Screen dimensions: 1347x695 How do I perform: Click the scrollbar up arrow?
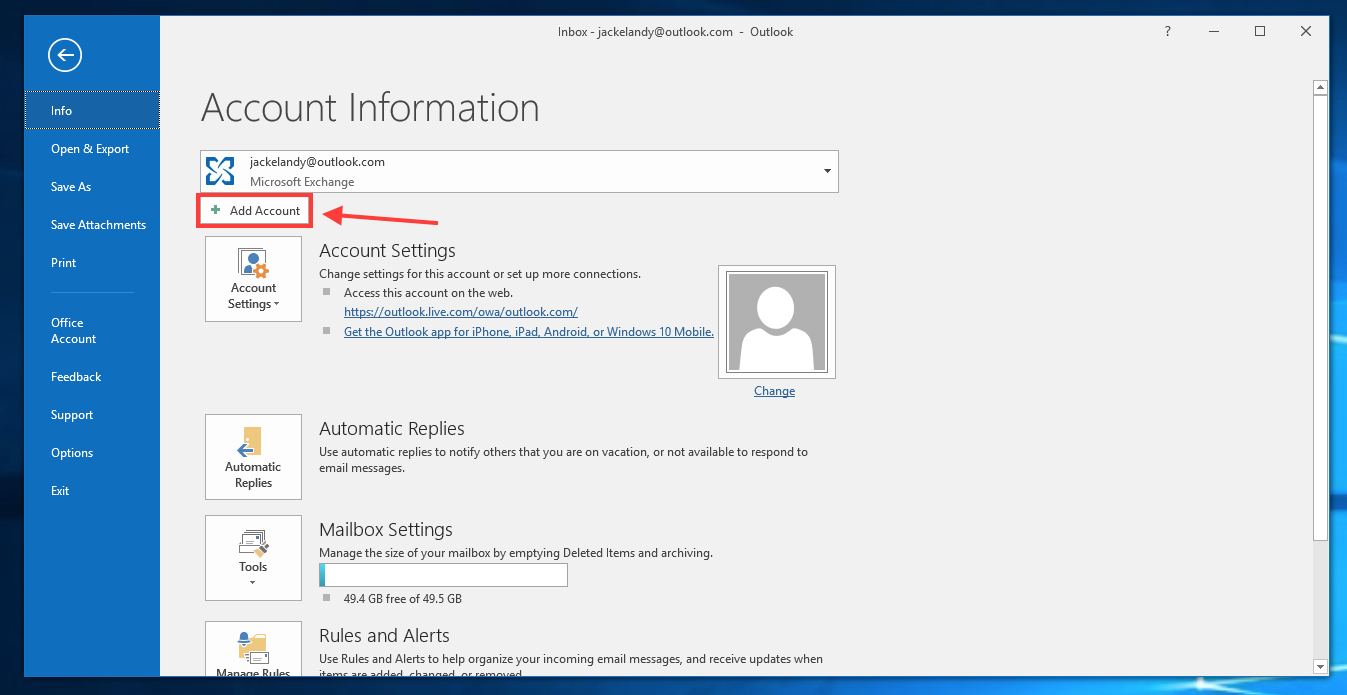point(1320,88)
